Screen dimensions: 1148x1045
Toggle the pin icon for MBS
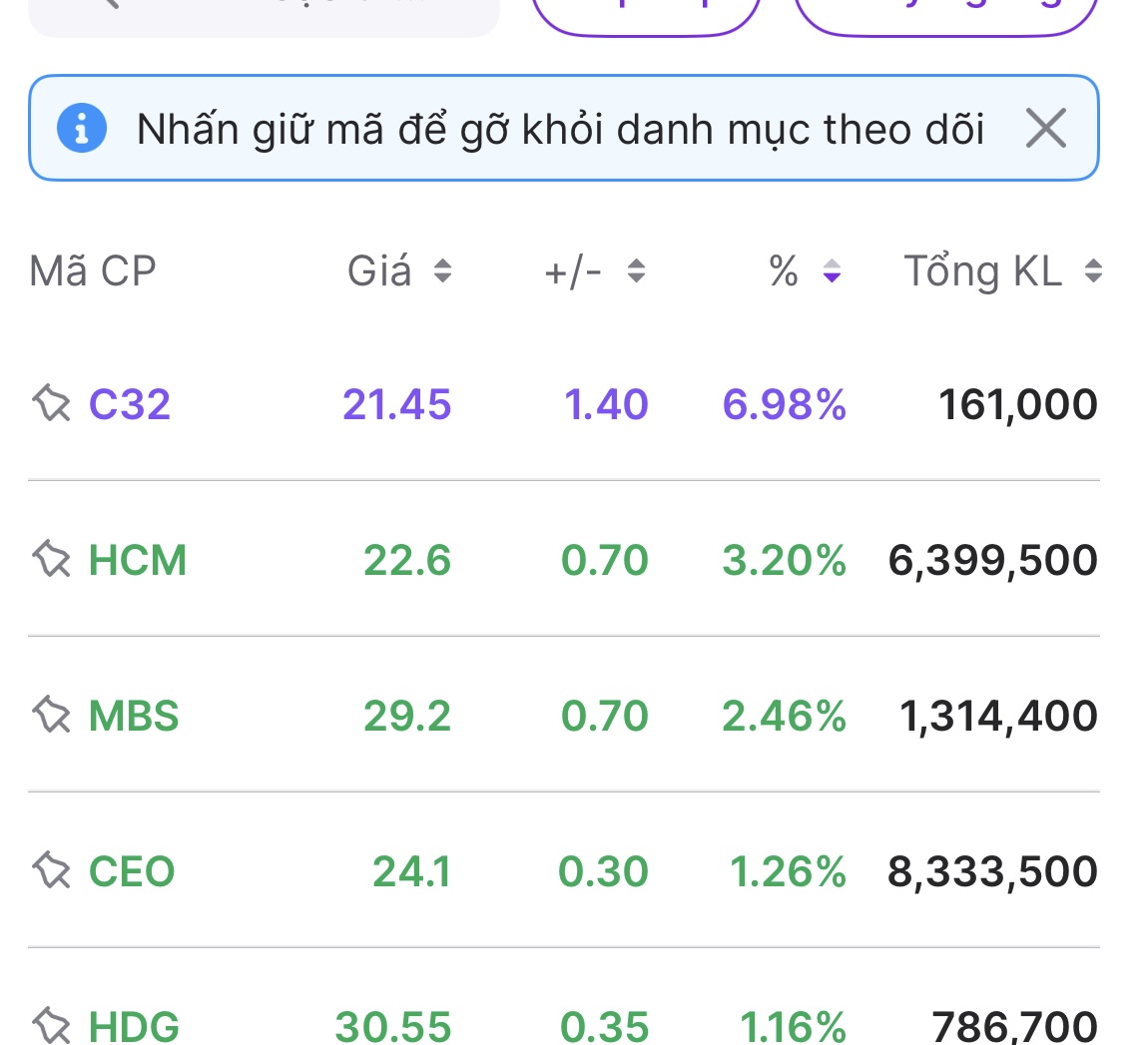tap(51, 716)
